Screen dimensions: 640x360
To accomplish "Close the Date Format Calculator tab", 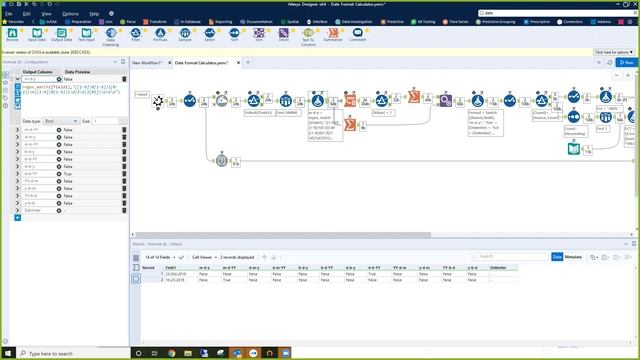I will pos(238,63).
